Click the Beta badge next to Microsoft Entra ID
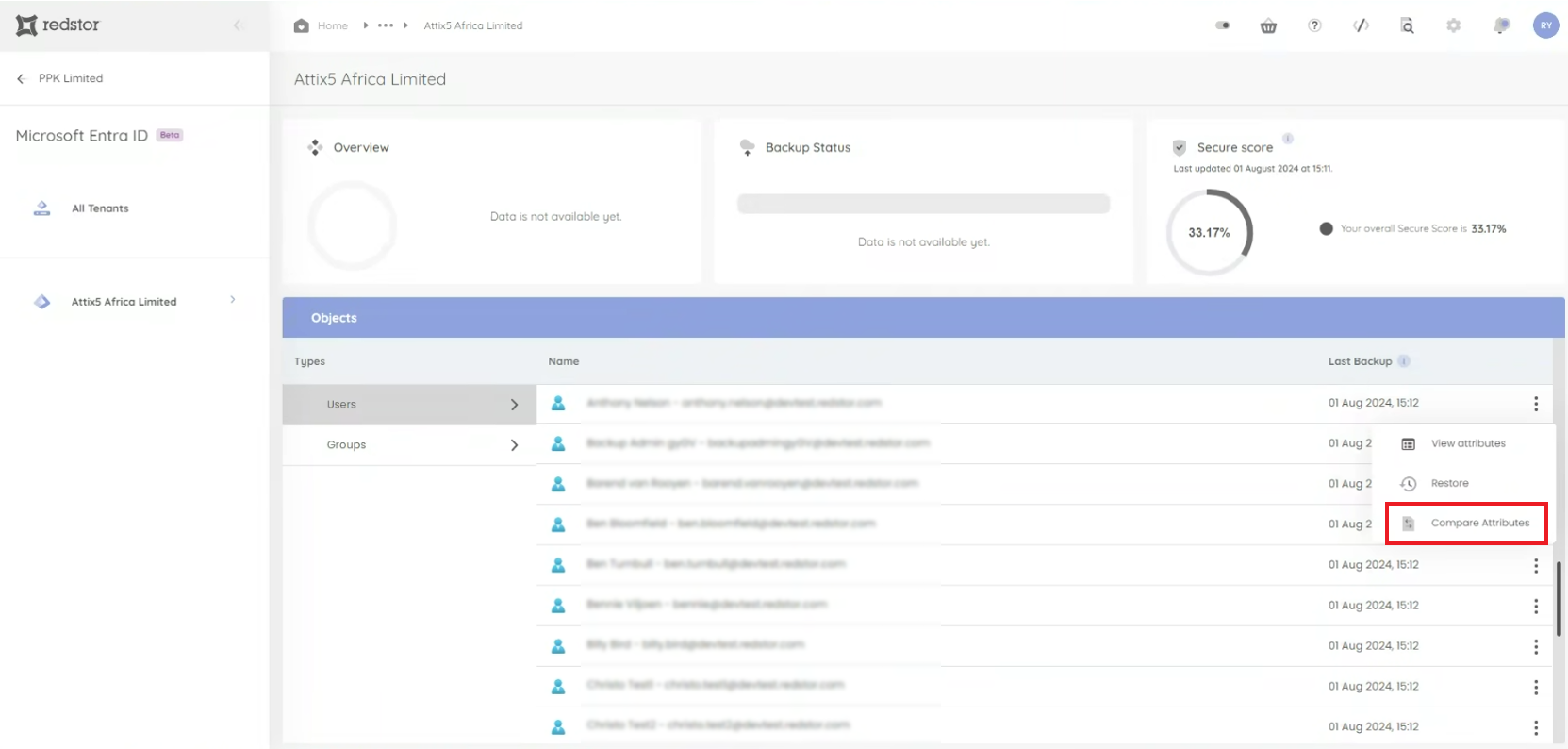1568x749 pixels. (x=170, y=135)
